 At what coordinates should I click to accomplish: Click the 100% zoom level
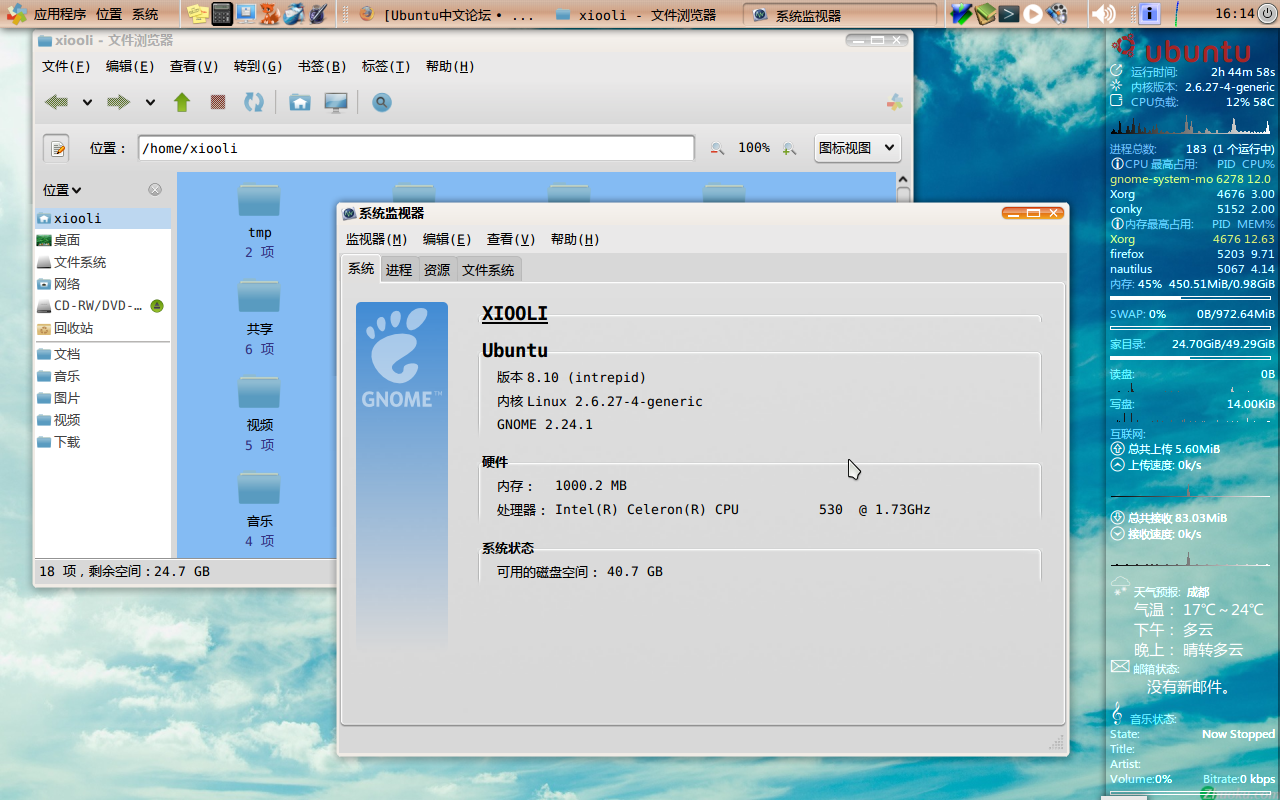click(x=754, y=148)
